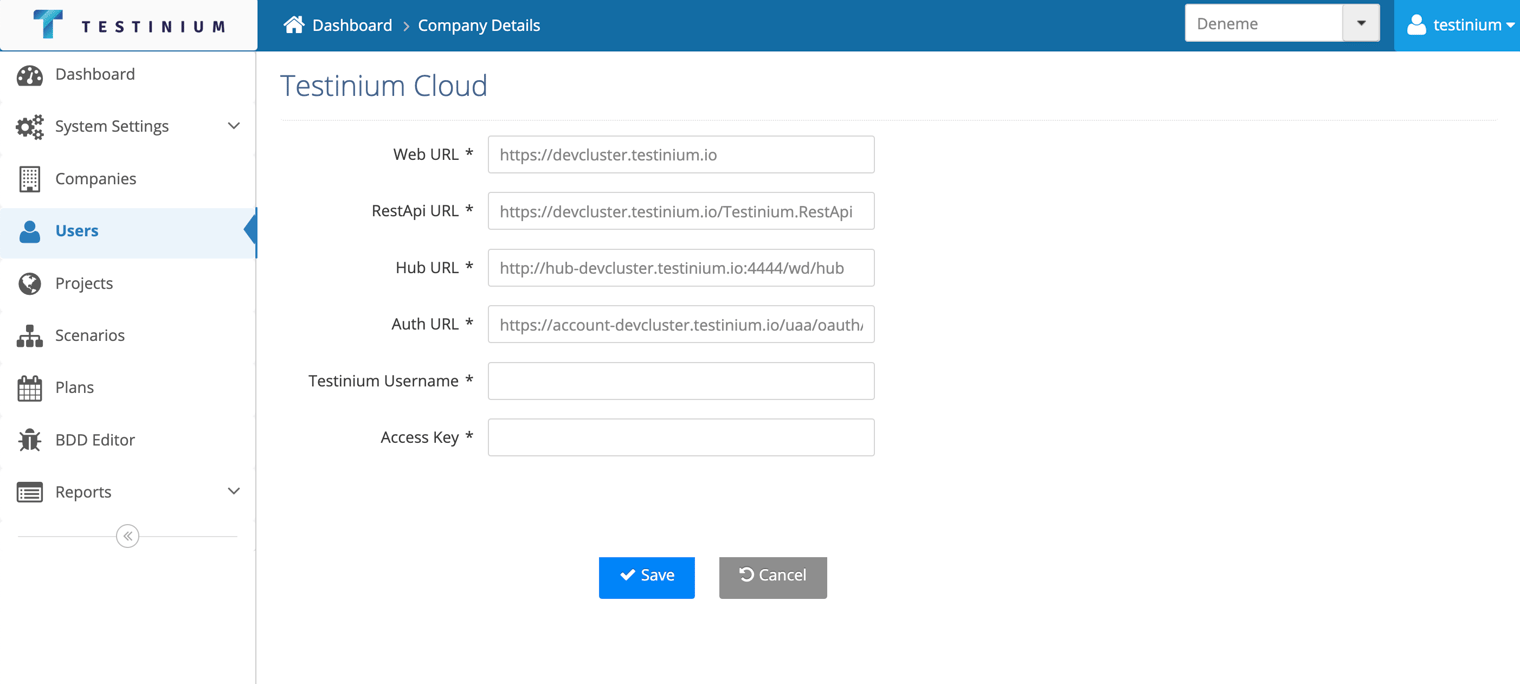
Task: Click the Access Key input
Action: [681, 437]
